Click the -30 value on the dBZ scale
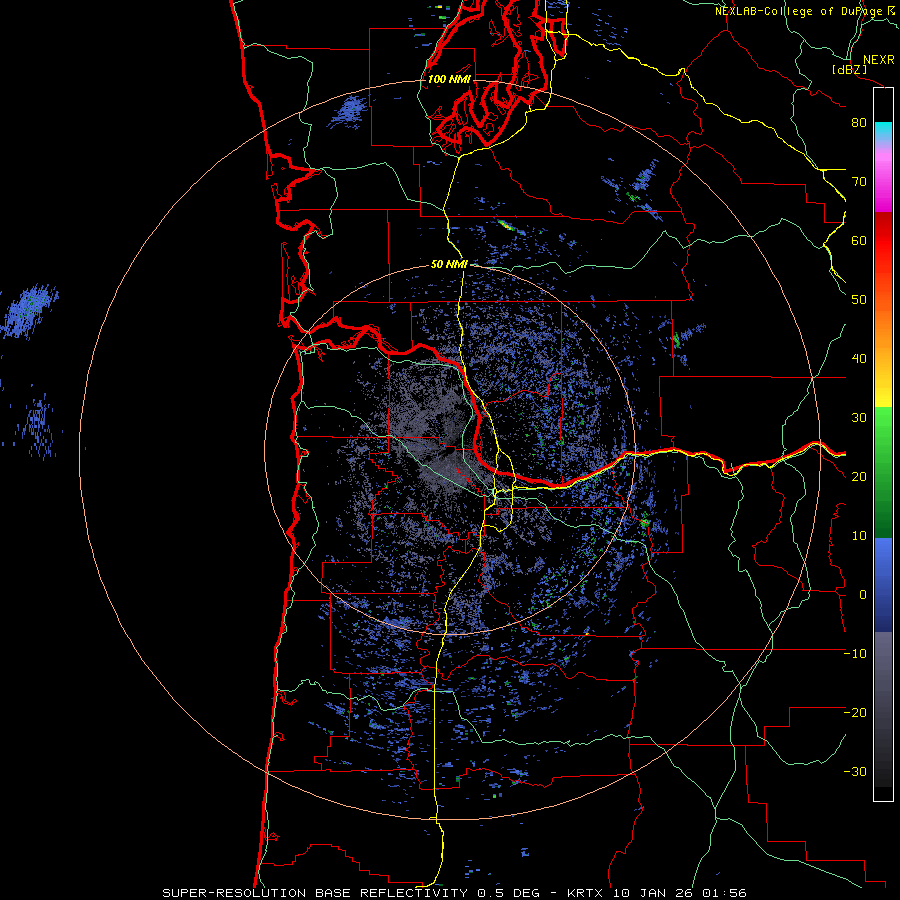The image size is (900, 900). coord(855,771)
